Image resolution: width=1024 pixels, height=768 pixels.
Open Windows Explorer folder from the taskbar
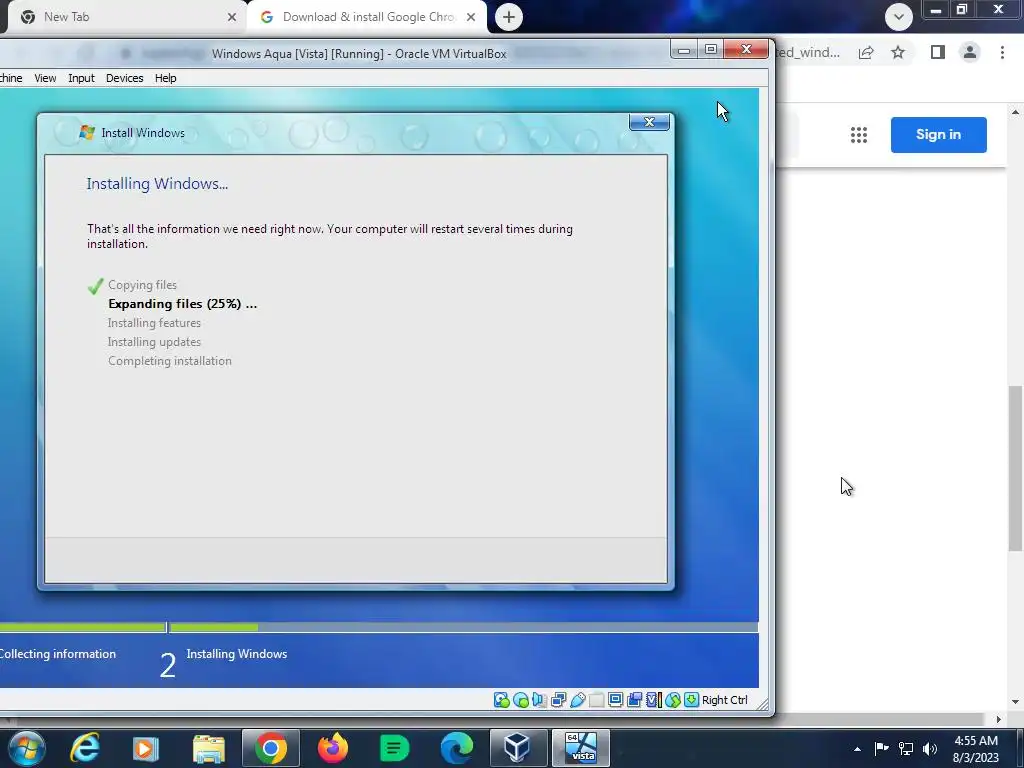[208, 748]
